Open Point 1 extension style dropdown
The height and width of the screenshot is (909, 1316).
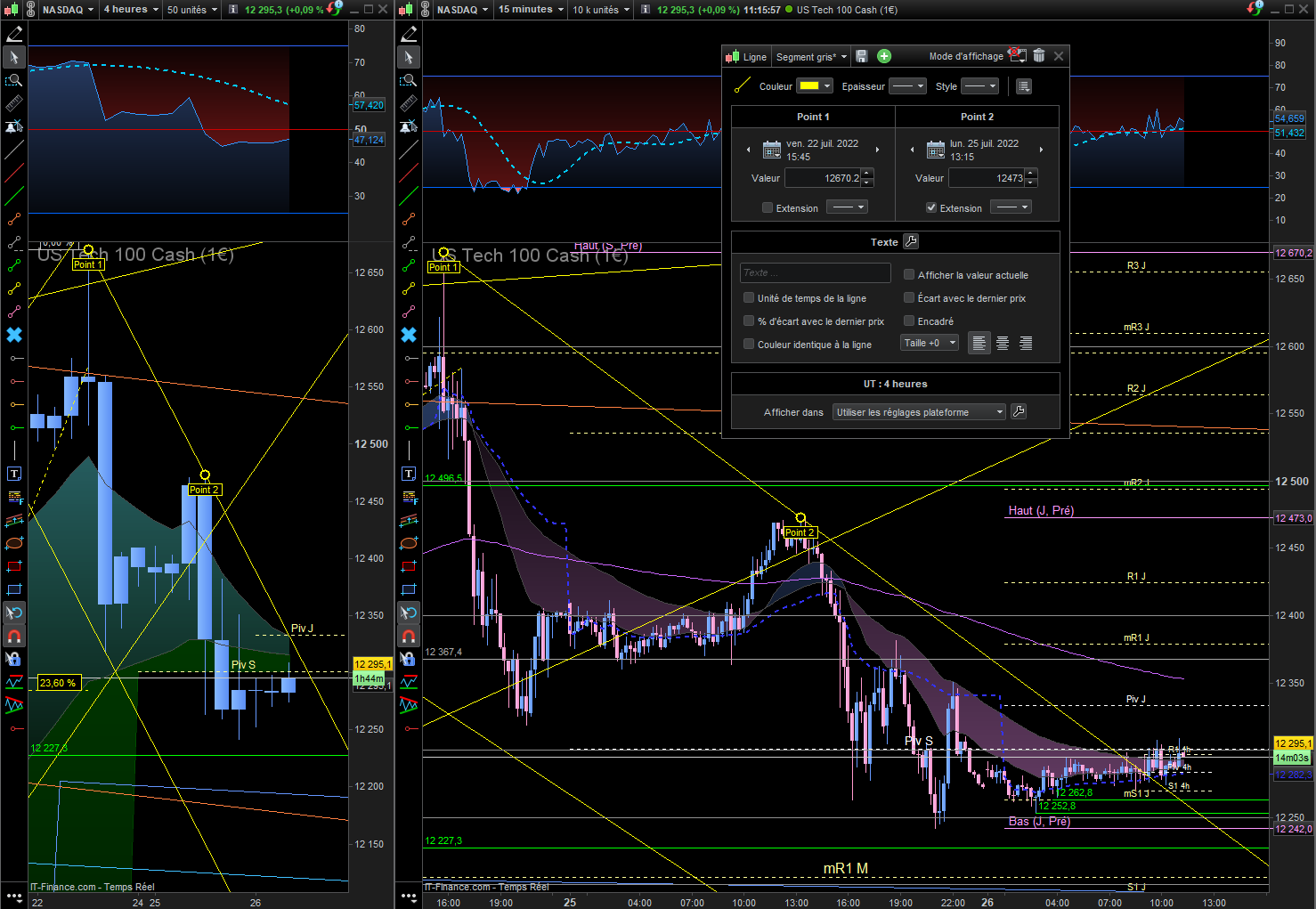(x=847, y=207)
